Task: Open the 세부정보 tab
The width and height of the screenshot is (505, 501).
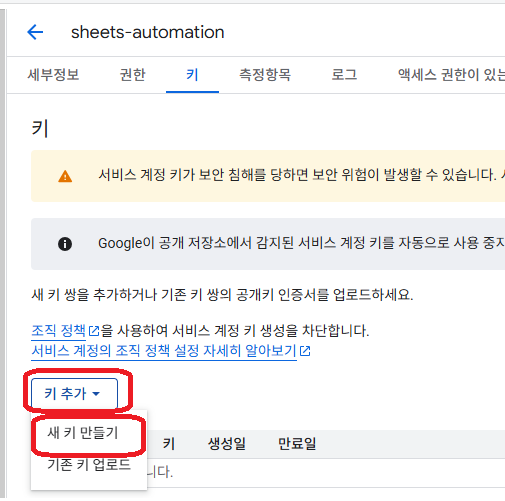Action: click(x=53, y=75)
